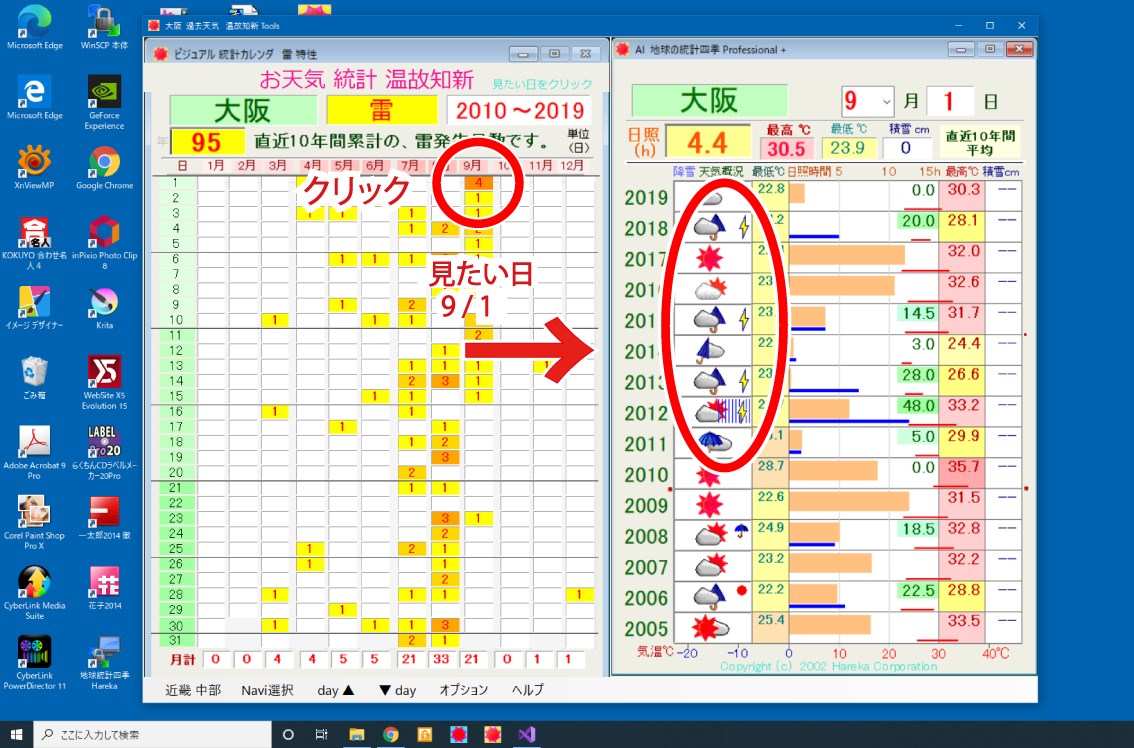Viewport: 1134px width, 748px height.
Task: Select the 2005 sun weather icon
Action: coord(707,626)
